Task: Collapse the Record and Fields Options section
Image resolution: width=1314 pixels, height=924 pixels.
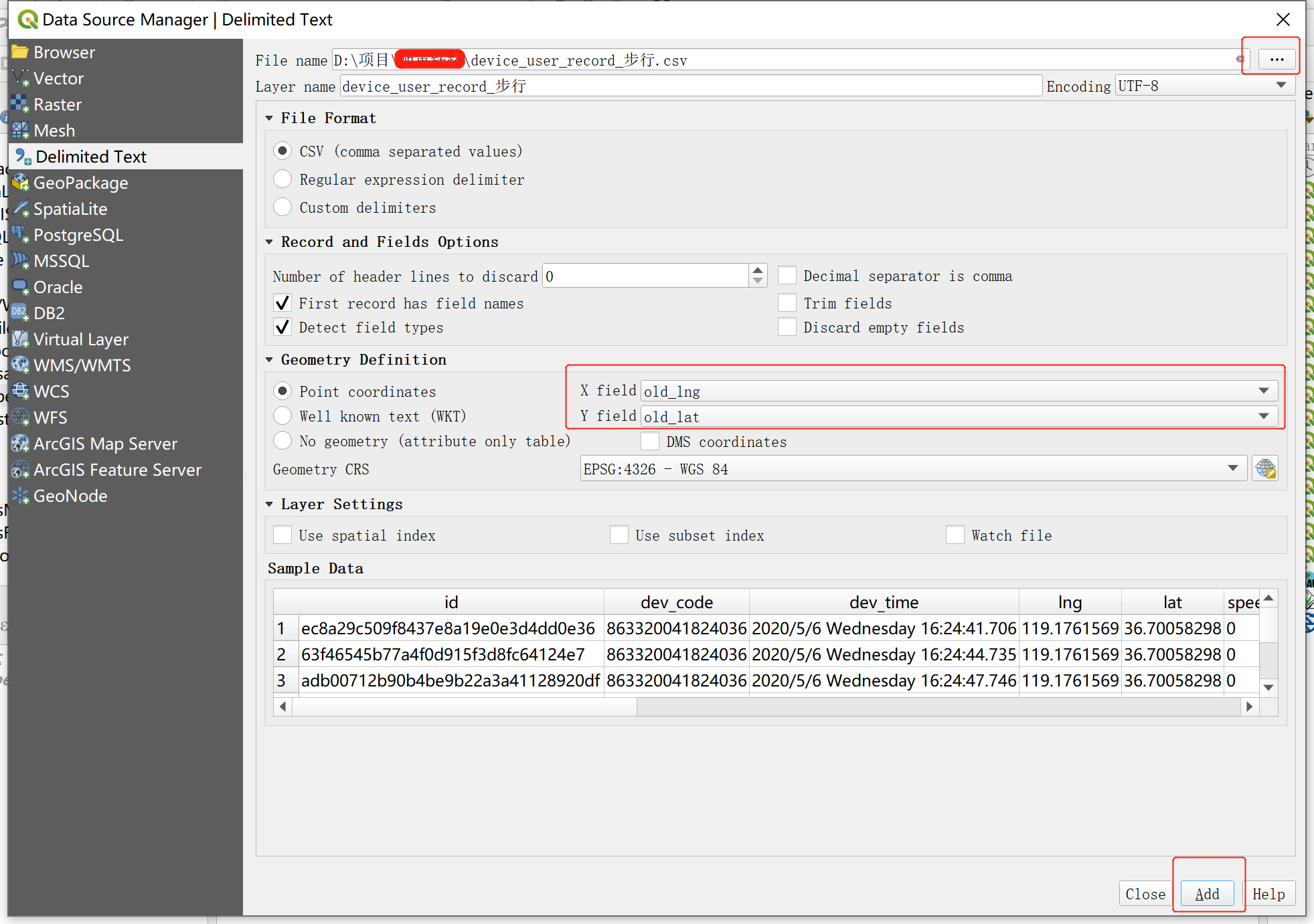Action: (270, 242)
